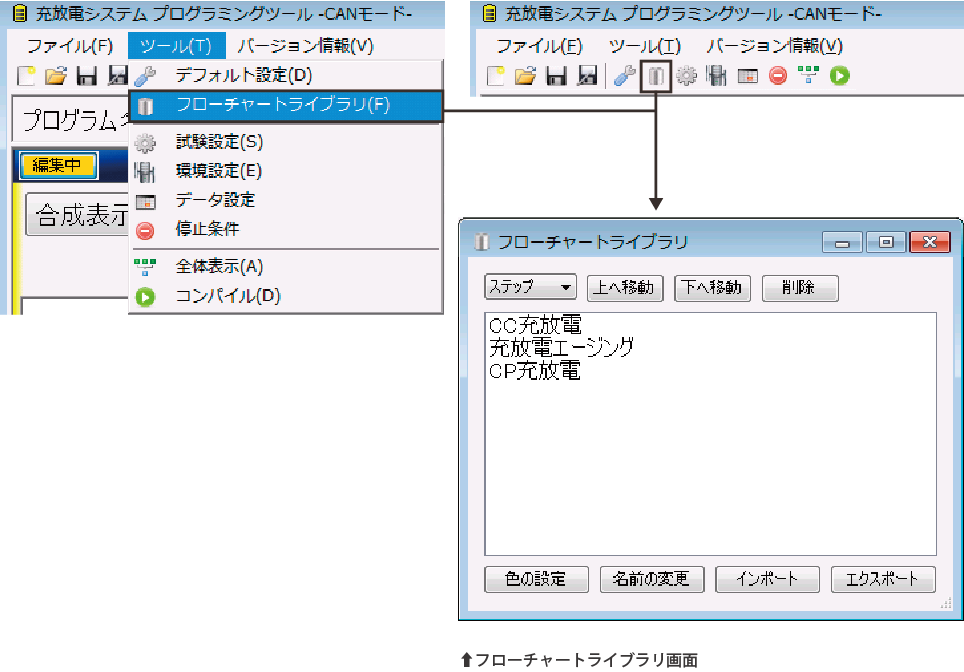
Task: Click Open folder icon in right window toolbar
Action: 526,76
